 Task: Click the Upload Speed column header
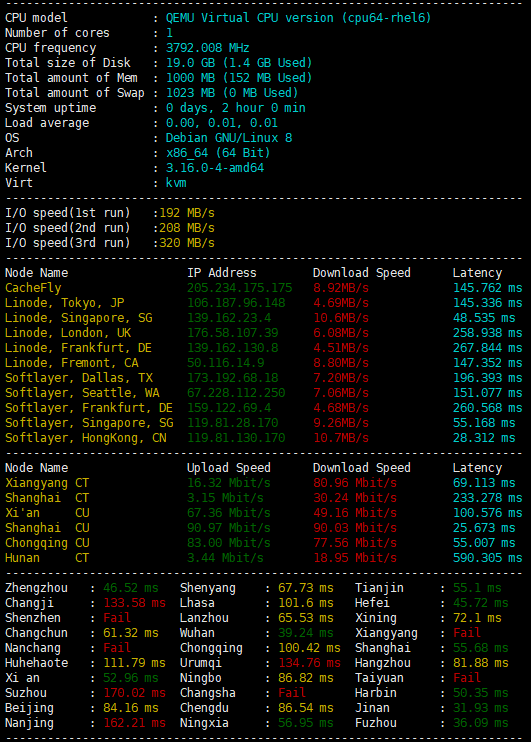[x=229, y=468]
